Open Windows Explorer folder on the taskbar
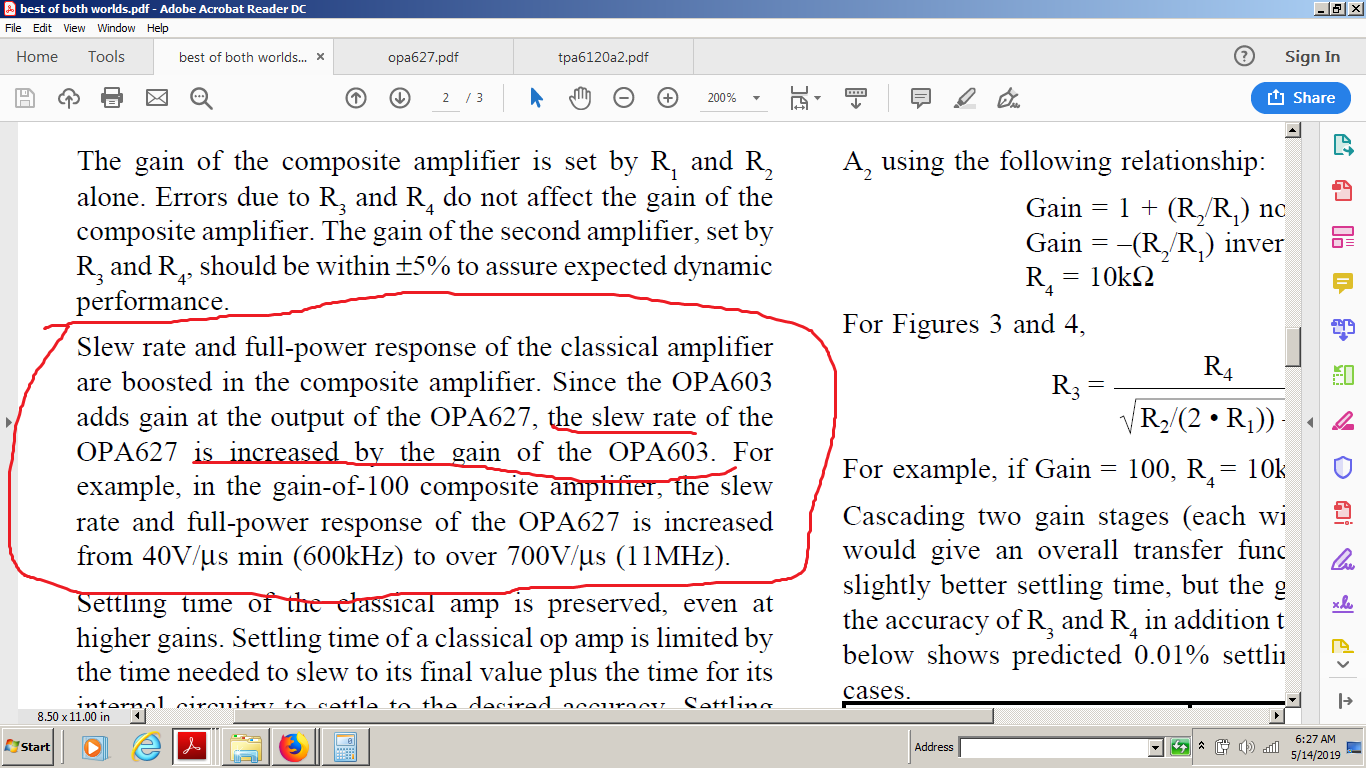1366x768 pixels. pyautogui.click(x=246, y=747)
